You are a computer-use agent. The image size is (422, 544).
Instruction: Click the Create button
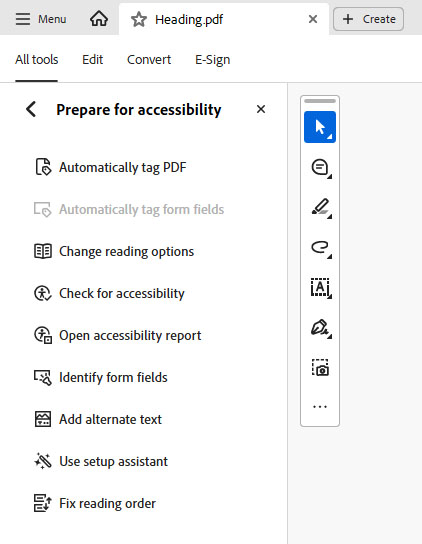coord(368,19)
